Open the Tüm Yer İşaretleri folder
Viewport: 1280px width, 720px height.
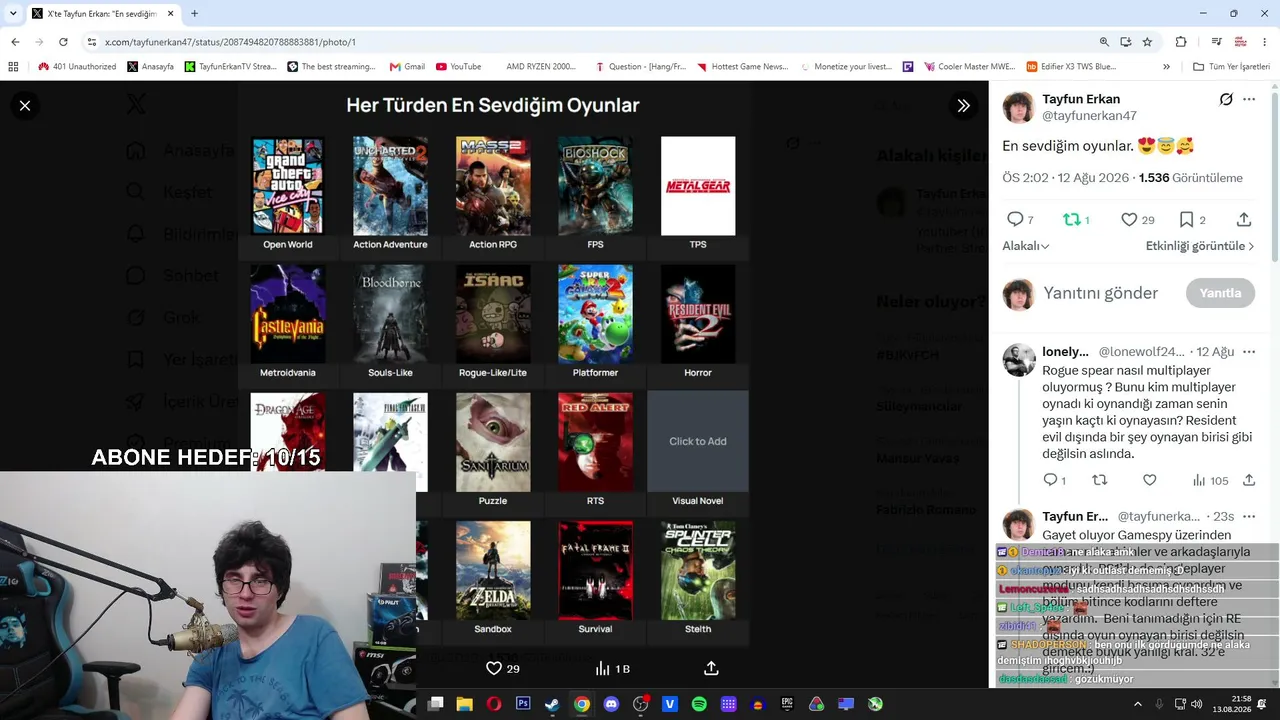[x=1231, y=67]
